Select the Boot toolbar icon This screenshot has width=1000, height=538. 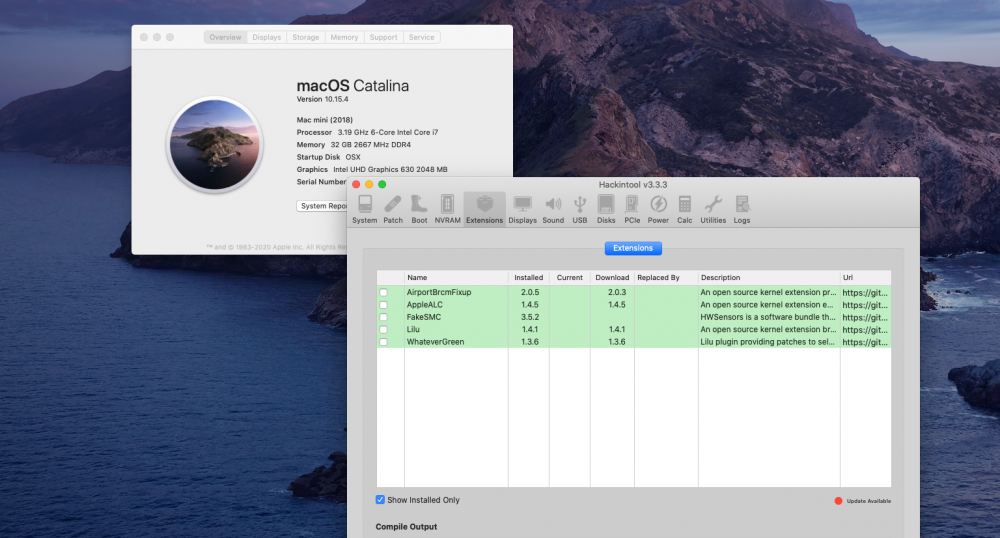[x=419, y=209]
